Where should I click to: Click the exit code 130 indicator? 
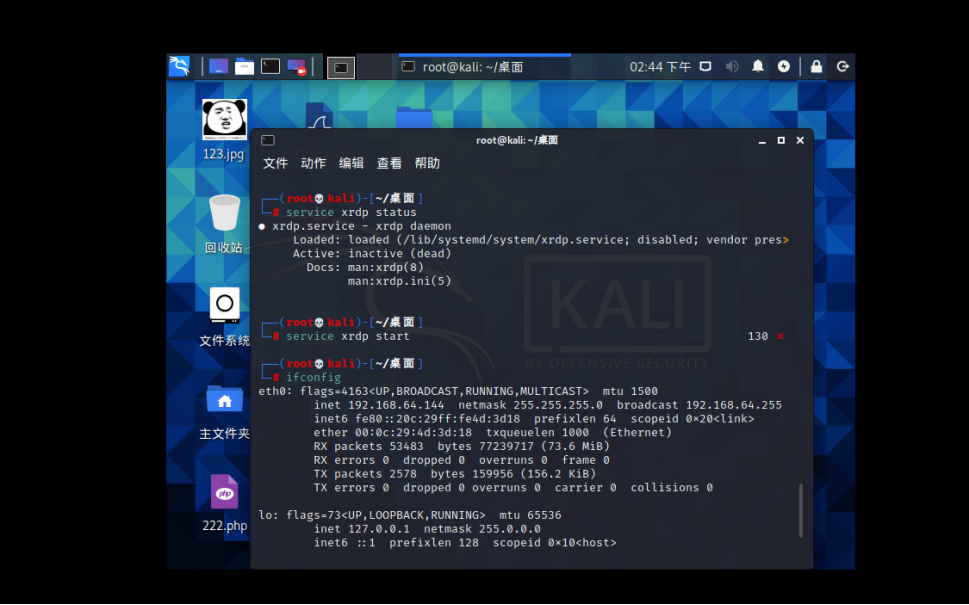pyautogui.click(x=758, y=336)
